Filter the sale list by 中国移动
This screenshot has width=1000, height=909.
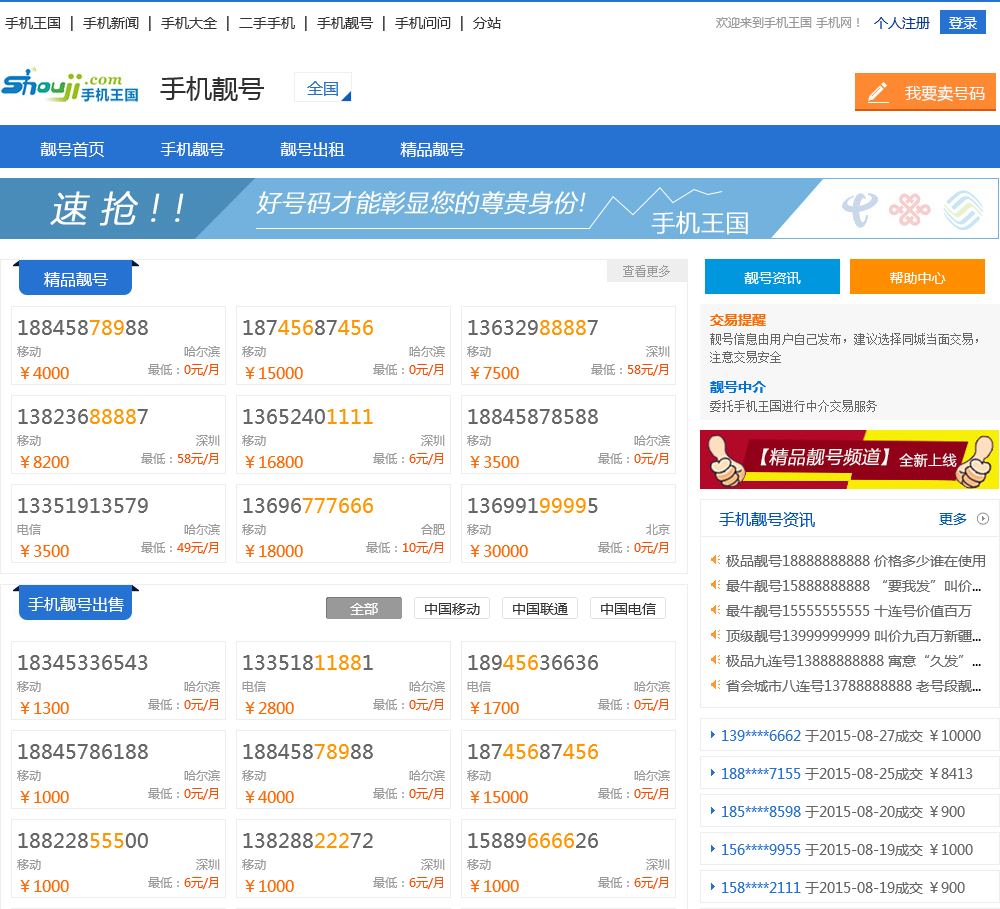[x=451, y=608]
